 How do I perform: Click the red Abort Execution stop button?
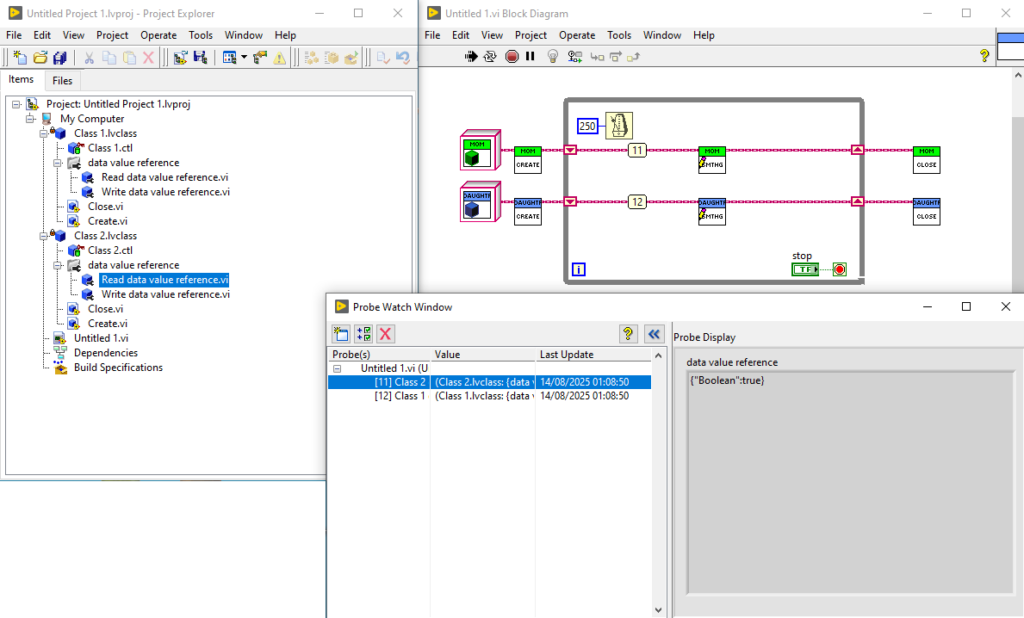click(x=512, y=57)
